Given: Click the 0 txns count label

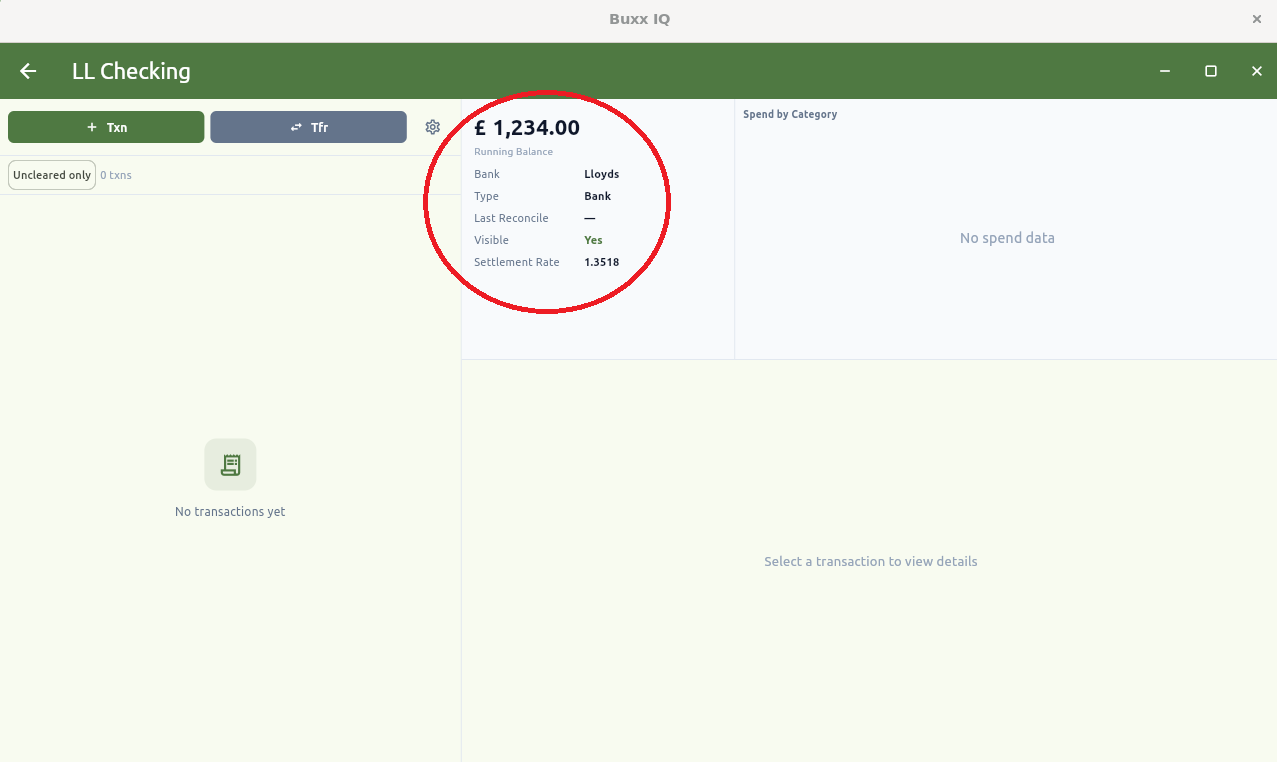Looking at the screenshot, I should coord(116,175).
